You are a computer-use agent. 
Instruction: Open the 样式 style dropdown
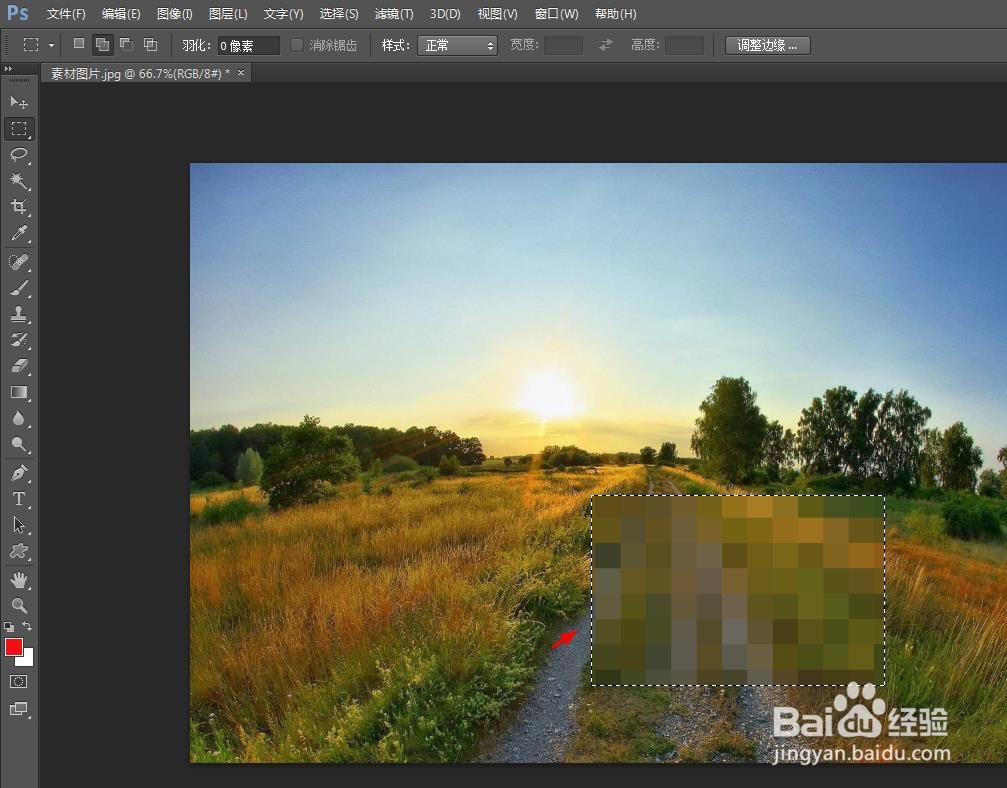coord(458,44)
